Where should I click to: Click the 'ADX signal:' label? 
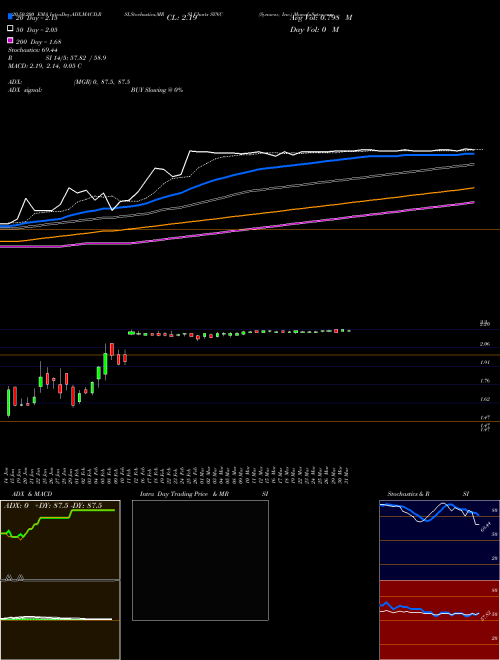pos(25,90)
